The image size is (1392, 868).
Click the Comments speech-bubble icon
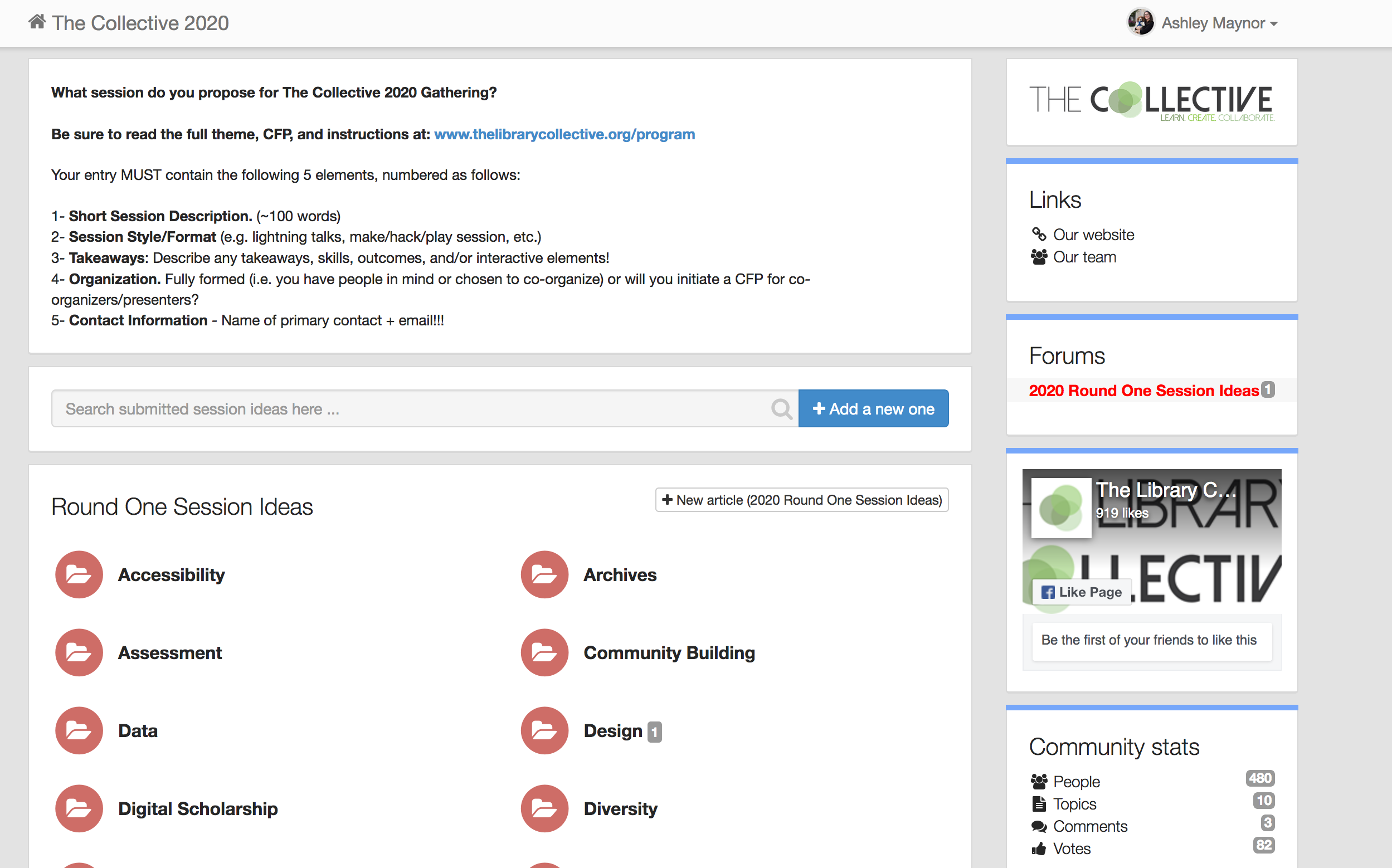pos(1038,826)
